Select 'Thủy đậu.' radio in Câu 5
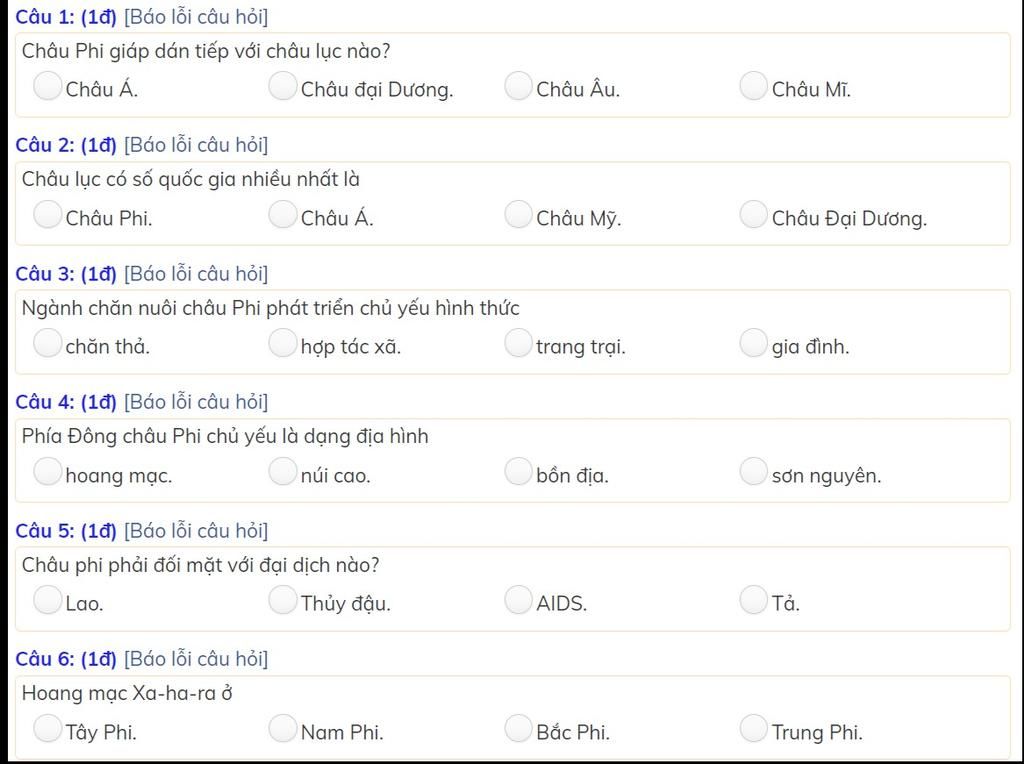The width and height of the screenshot is (1024, 764). pos(283,599)
